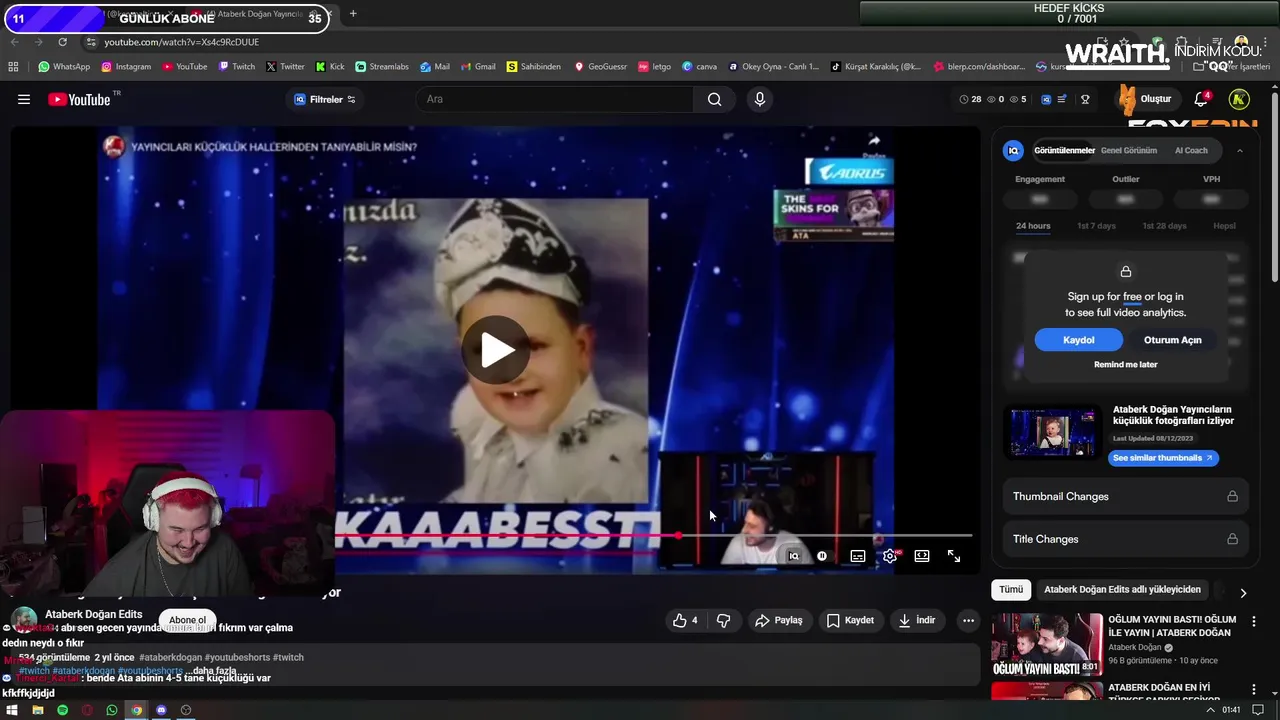1280x720 pixels.
Task: Switch to theater mode view
Action: (922, 556)
